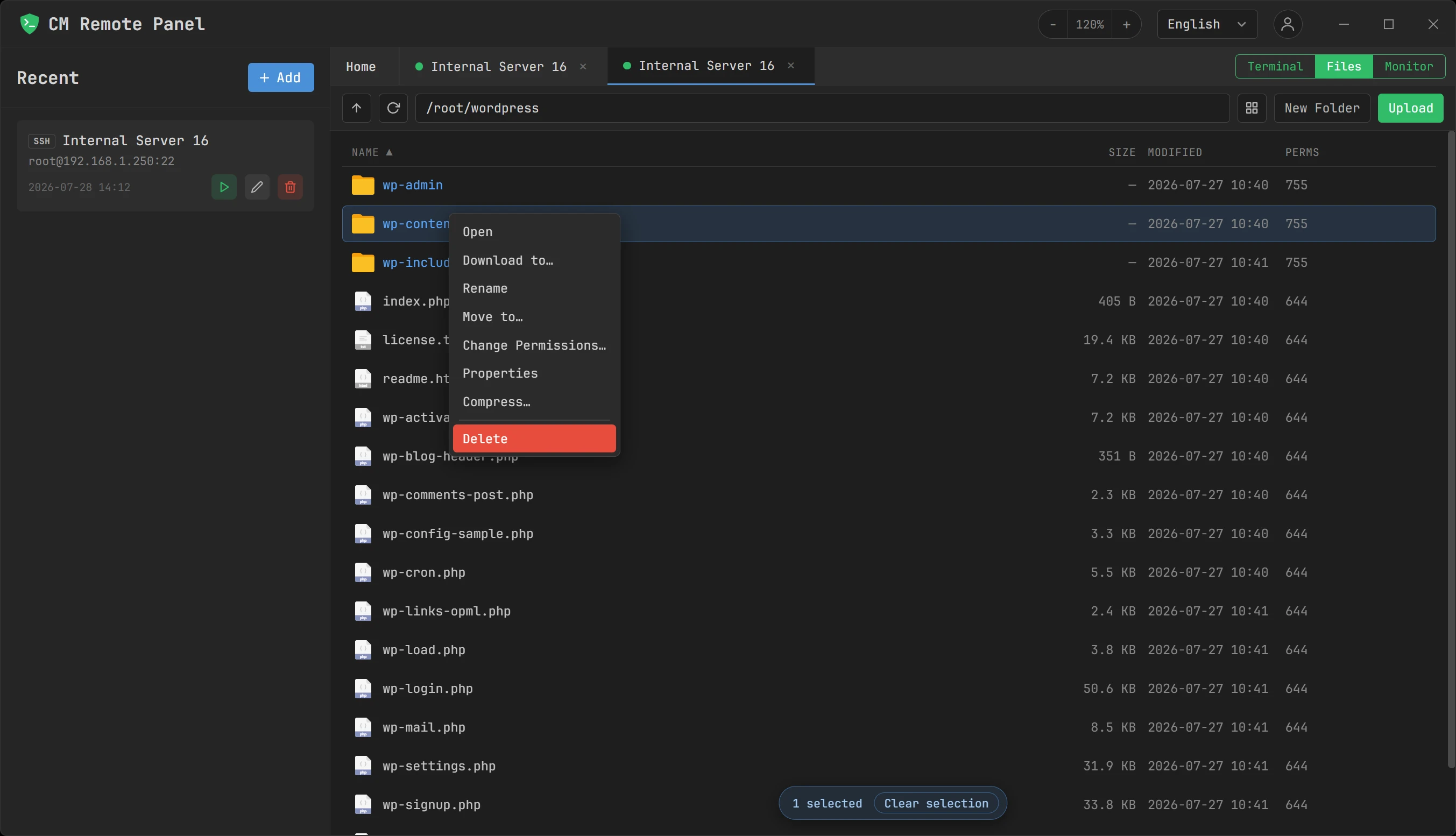Sort by the SIZE column header
The image size is (1456, 836).
click(1121, 152)
